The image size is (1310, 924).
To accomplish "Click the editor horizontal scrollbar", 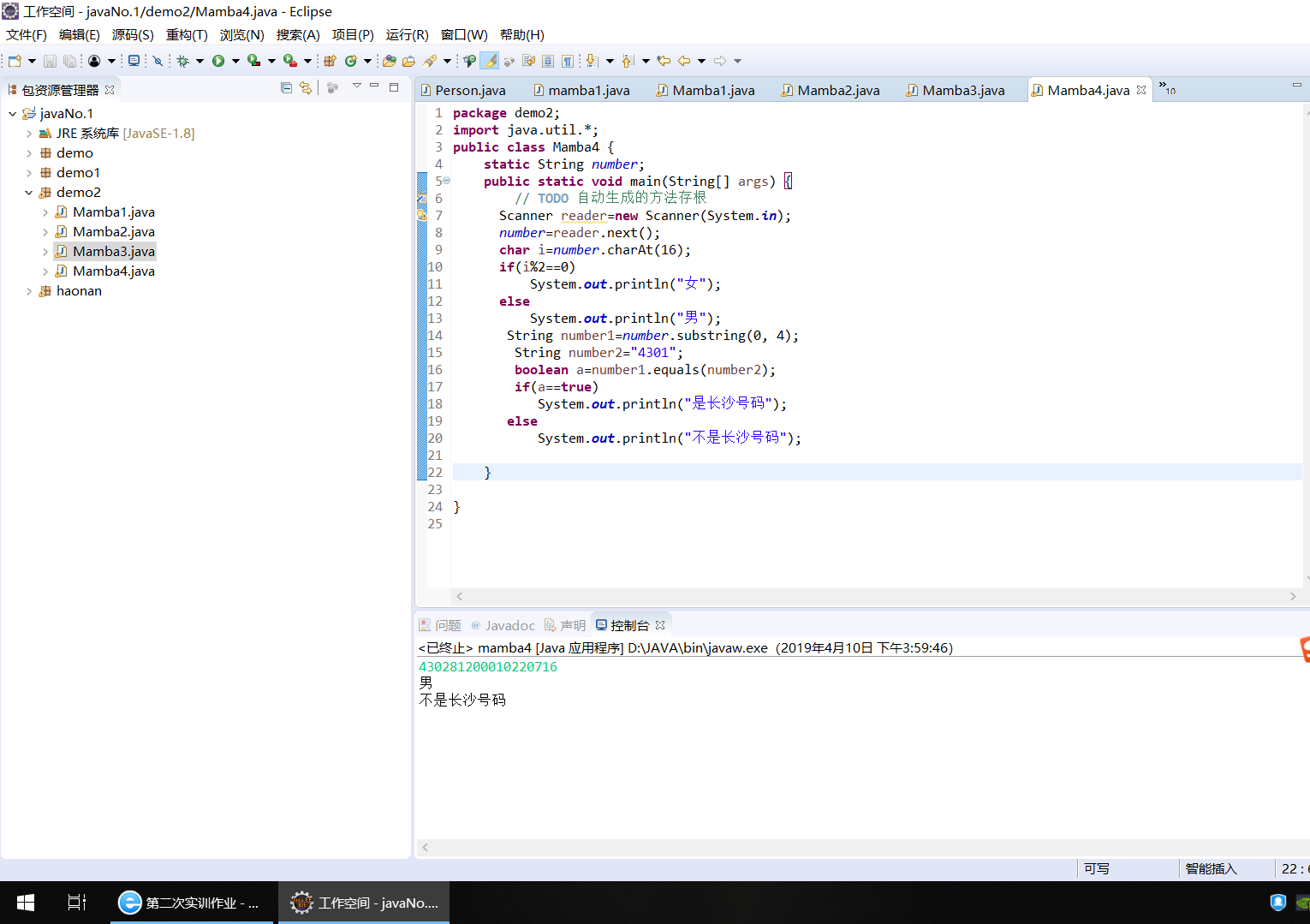I will point(876,596).
